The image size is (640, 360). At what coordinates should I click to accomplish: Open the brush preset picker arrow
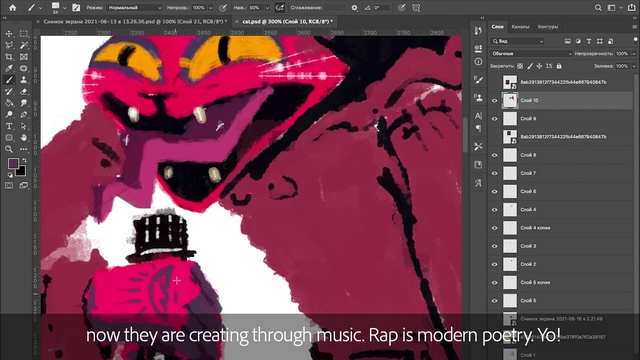[64, 8]
